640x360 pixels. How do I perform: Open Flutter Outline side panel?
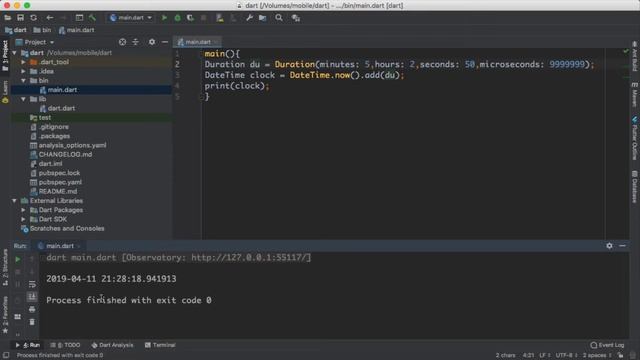pyautogui.click(x=635, y=139)
